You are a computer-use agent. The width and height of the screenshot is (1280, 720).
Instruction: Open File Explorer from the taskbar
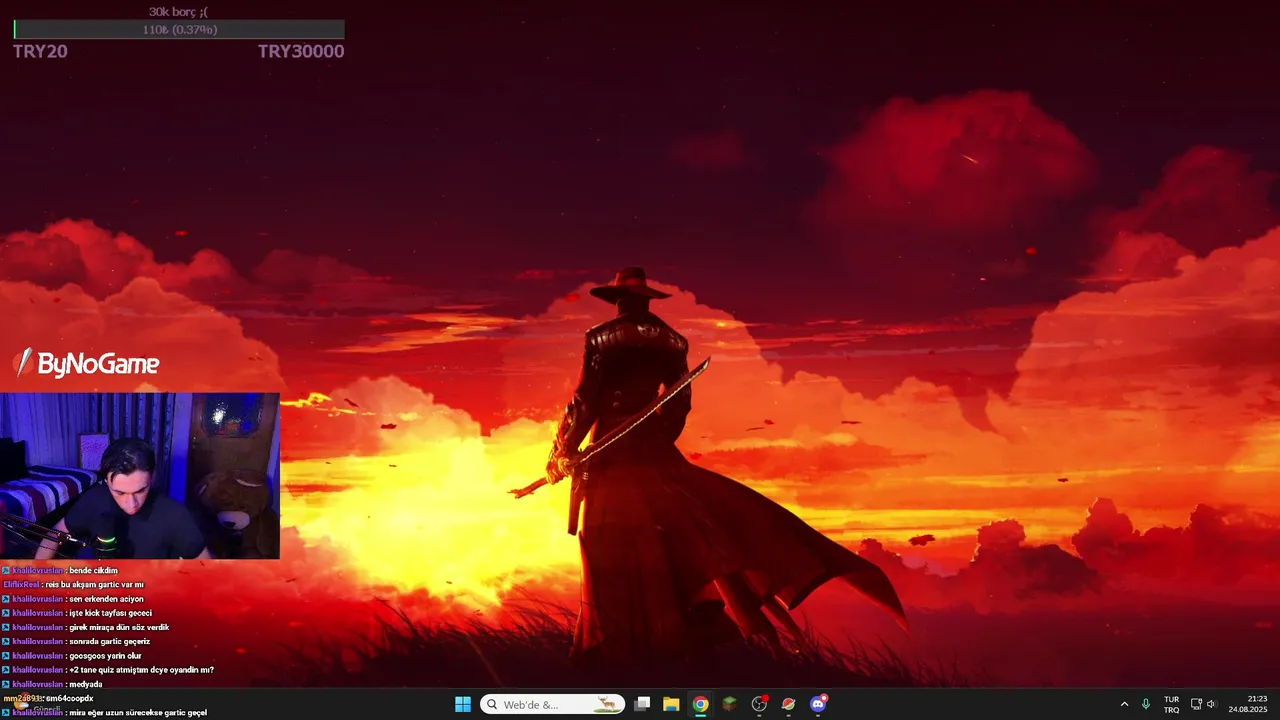pyautogui.click(x=671, y=704)
